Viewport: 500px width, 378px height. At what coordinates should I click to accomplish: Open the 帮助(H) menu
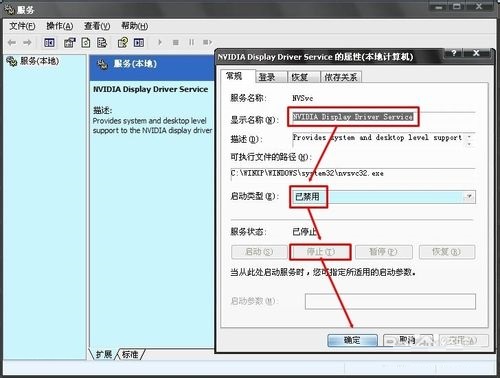[134, 26]
